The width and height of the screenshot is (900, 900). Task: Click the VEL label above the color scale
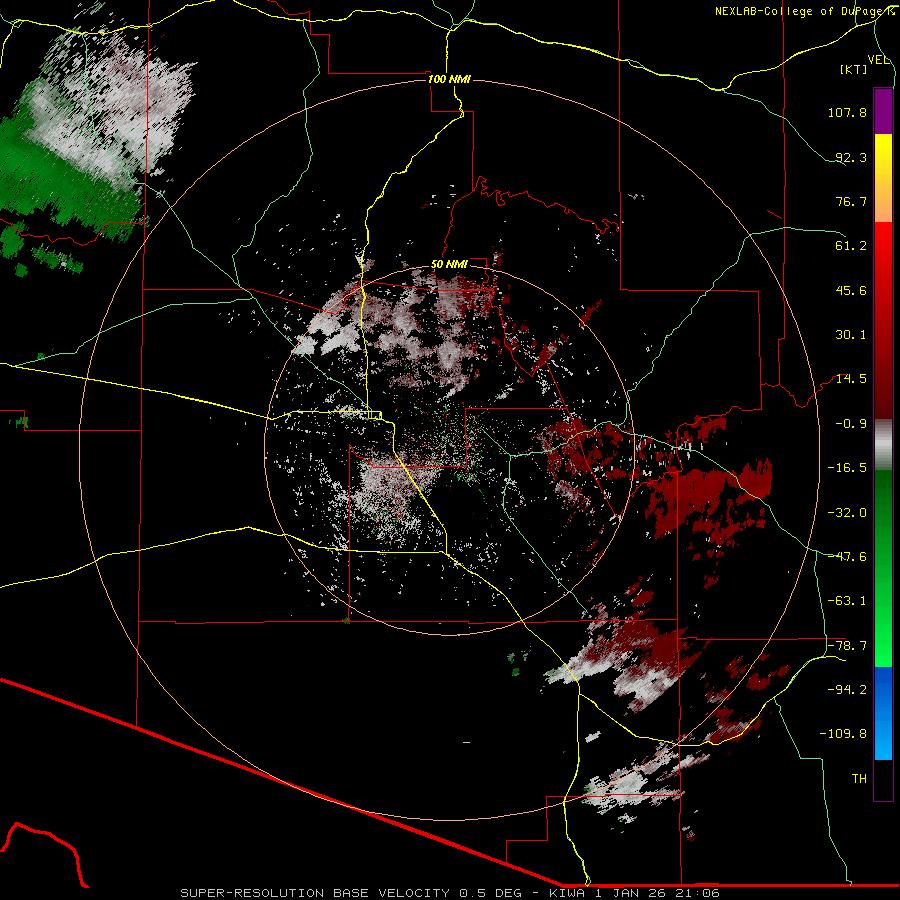coord(878,59)
